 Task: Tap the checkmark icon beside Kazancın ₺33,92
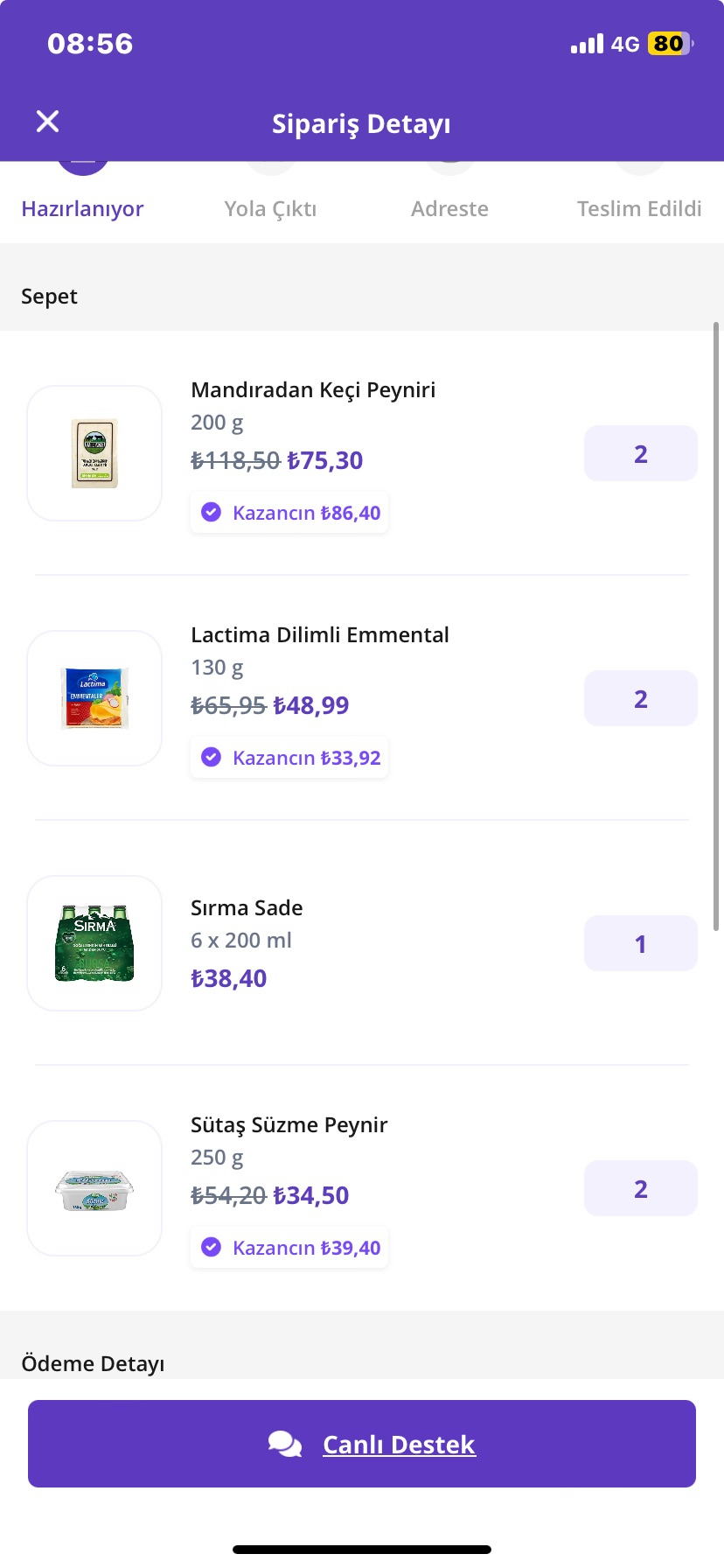[212, 758]
